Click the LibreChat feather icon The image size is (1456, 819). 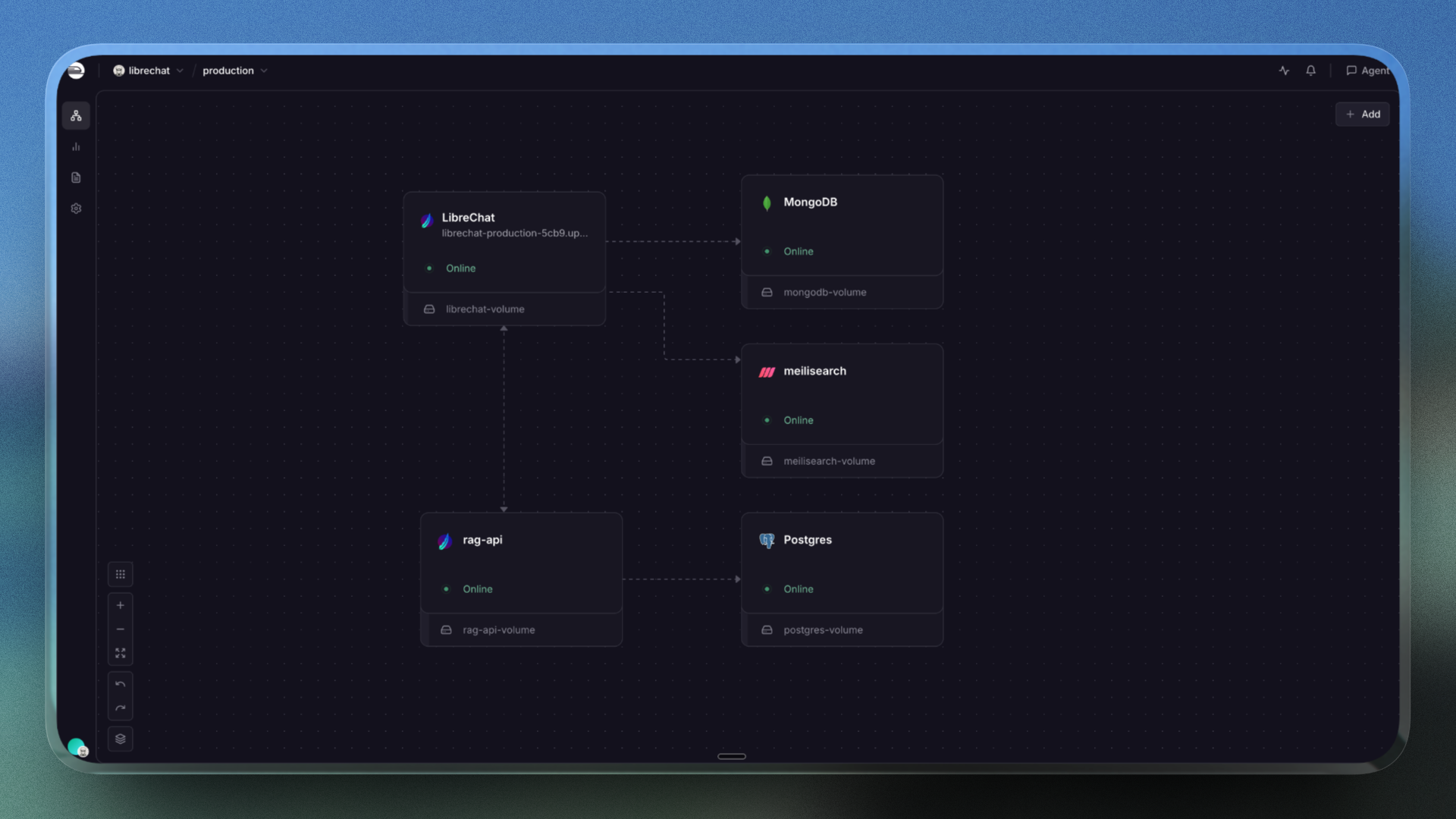coord(427,220)
